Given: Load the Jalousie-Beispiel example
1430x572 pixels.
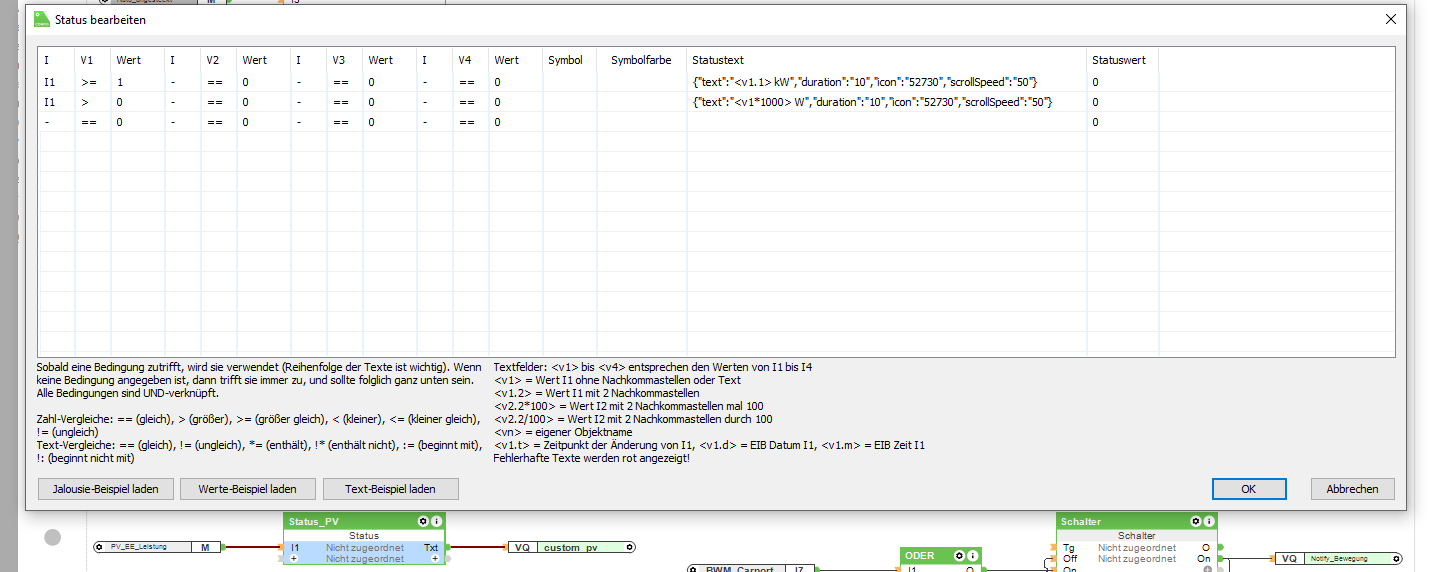Looking at the screenshot, I should click(x=105, y=489).
